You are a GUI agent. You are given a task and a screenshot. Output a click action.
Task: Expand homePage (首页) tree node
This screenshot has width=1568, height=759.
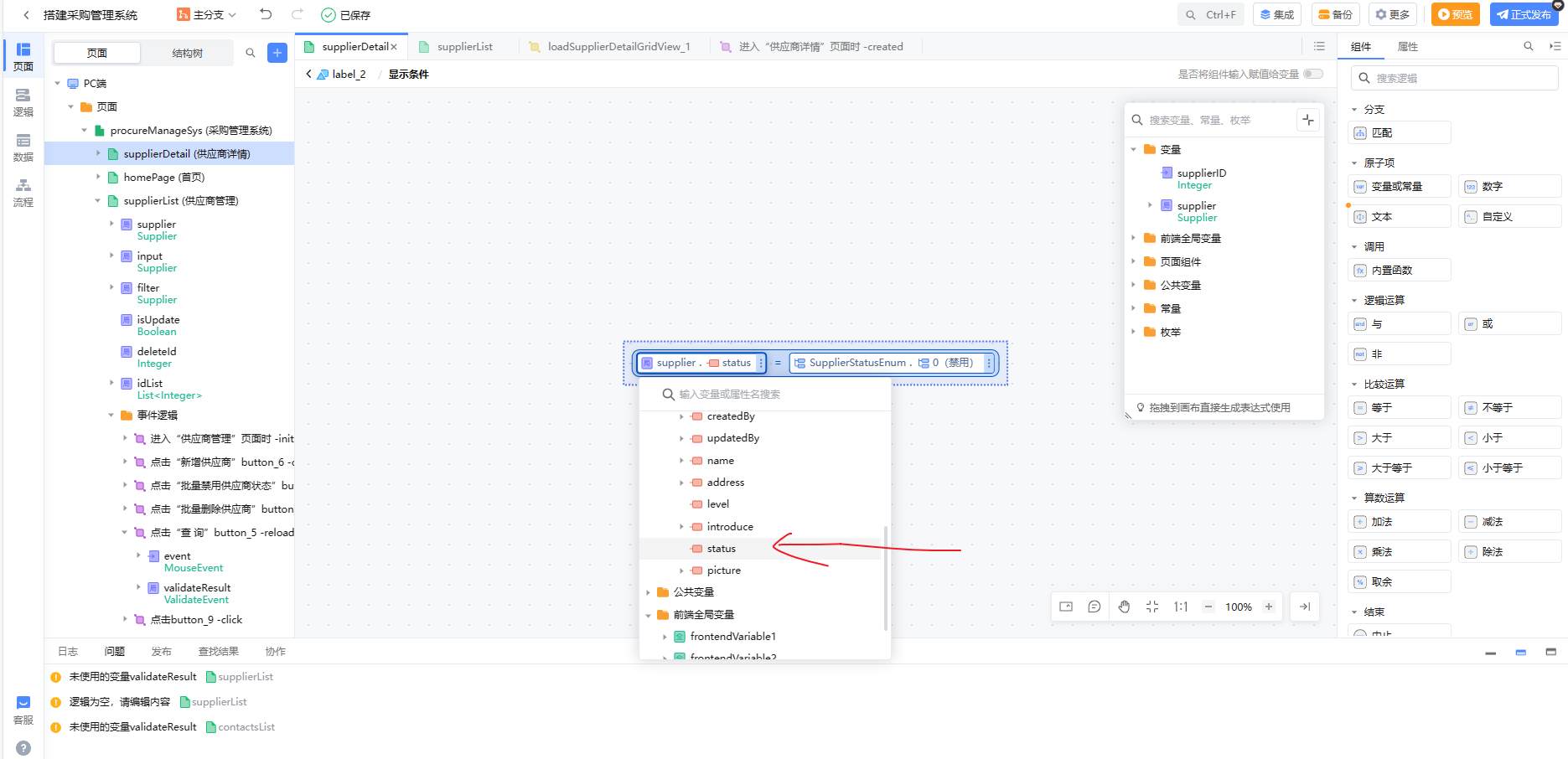pyautogui.click(x=98, y=178)
